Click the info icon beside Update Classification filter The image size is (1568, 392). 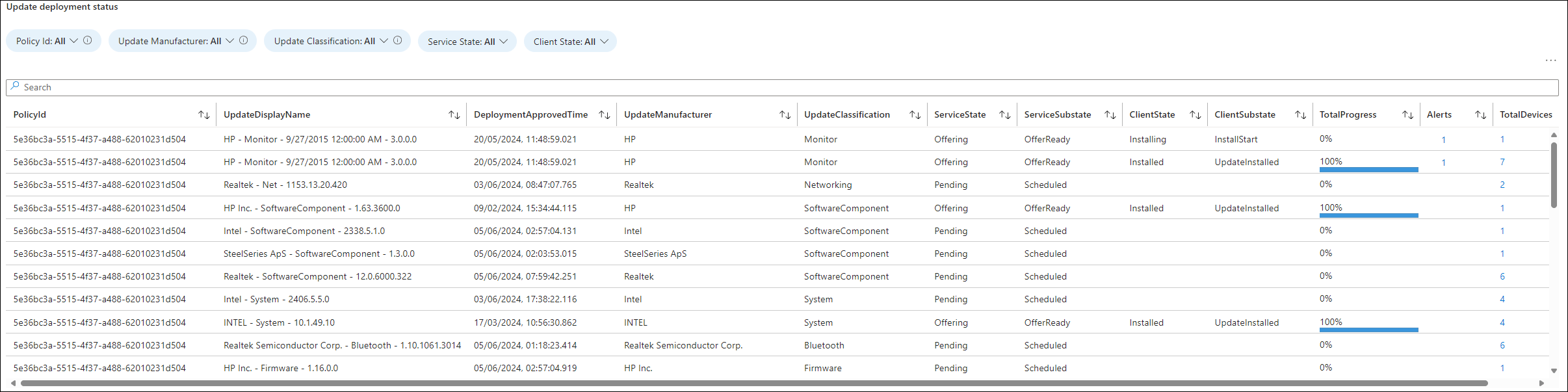398,40
